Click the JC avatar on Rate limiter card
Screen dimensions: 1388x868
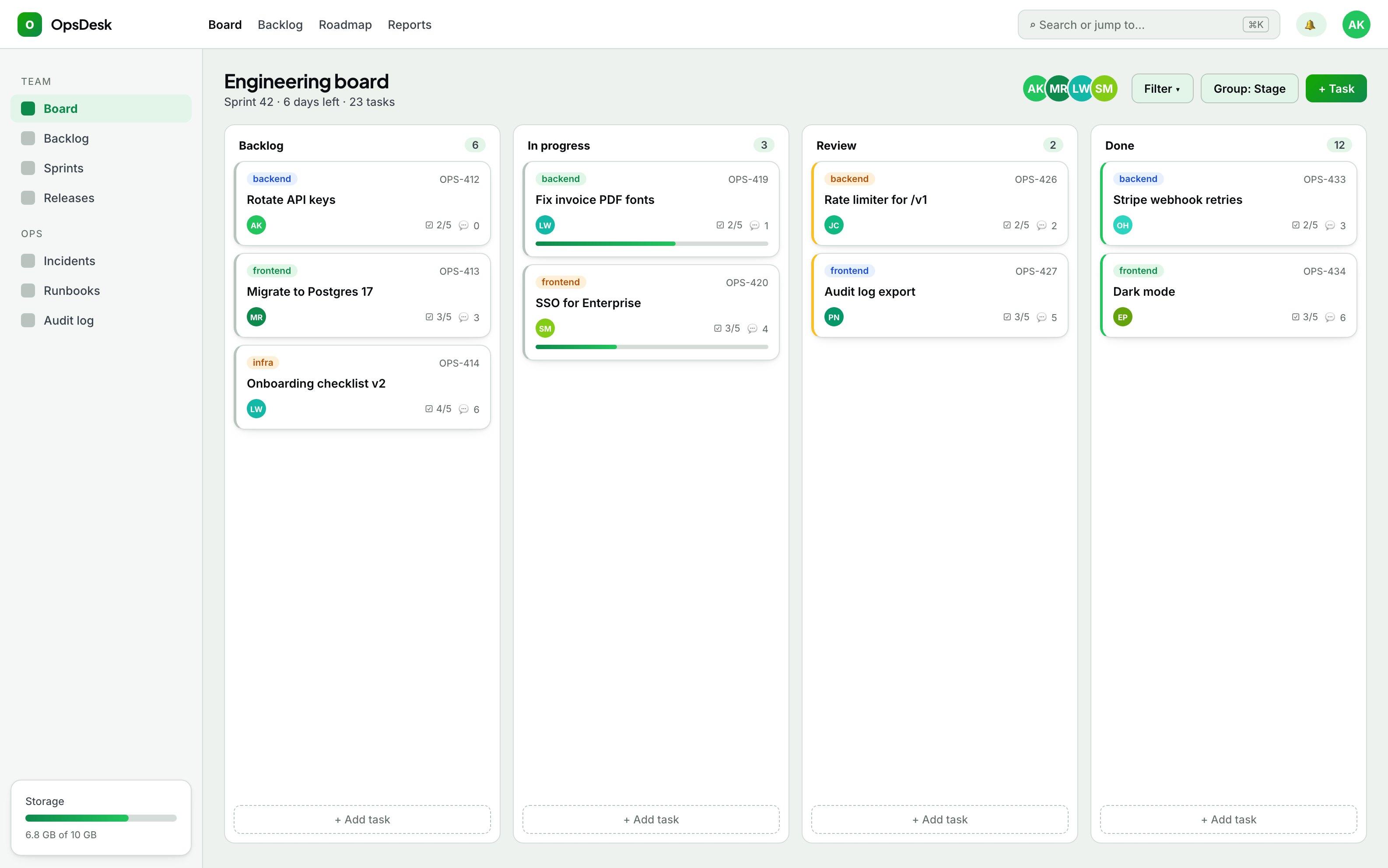(834, 225)
